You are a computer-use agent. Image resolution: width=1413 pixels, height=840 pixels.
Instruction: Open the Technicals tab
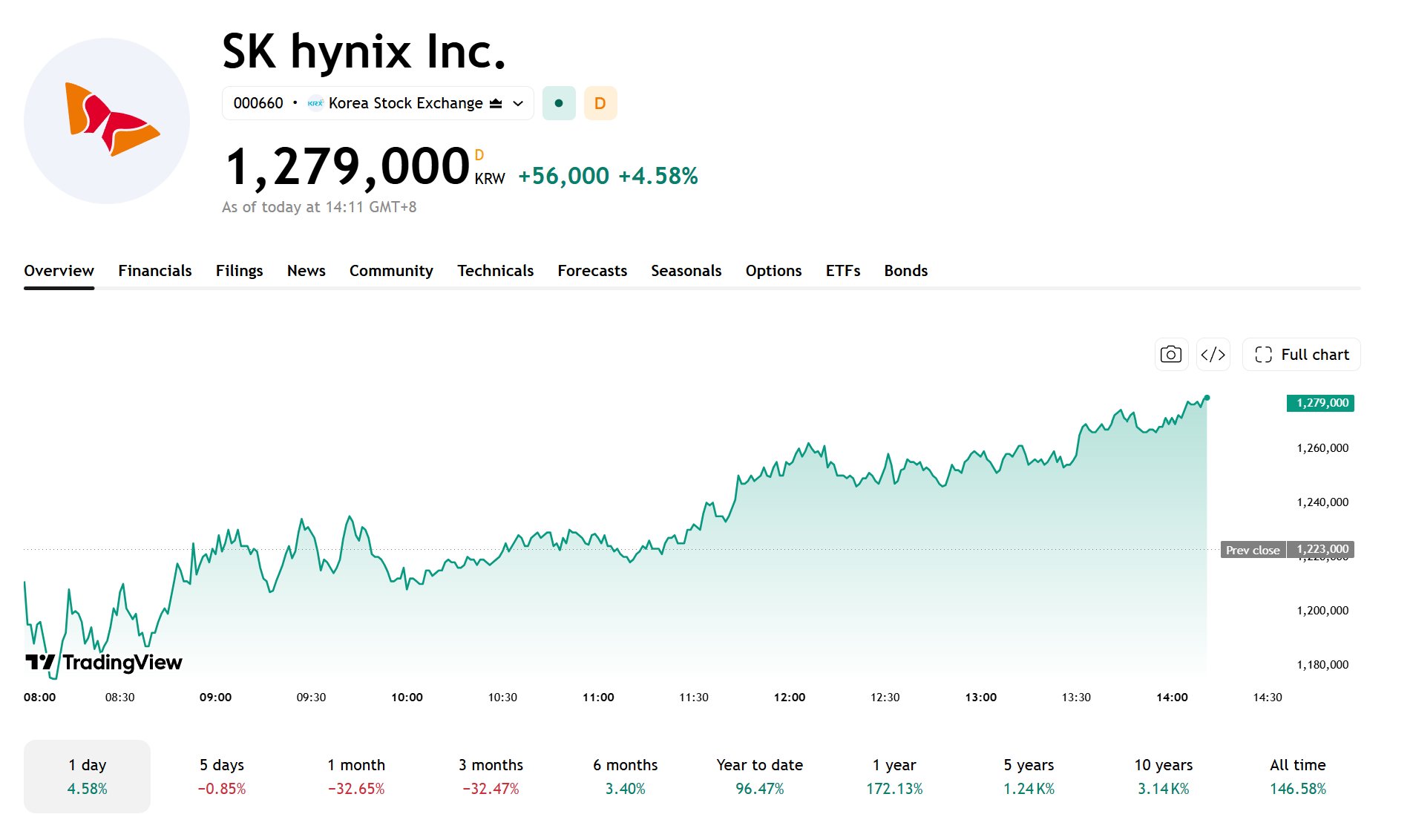tap(496, 271)
